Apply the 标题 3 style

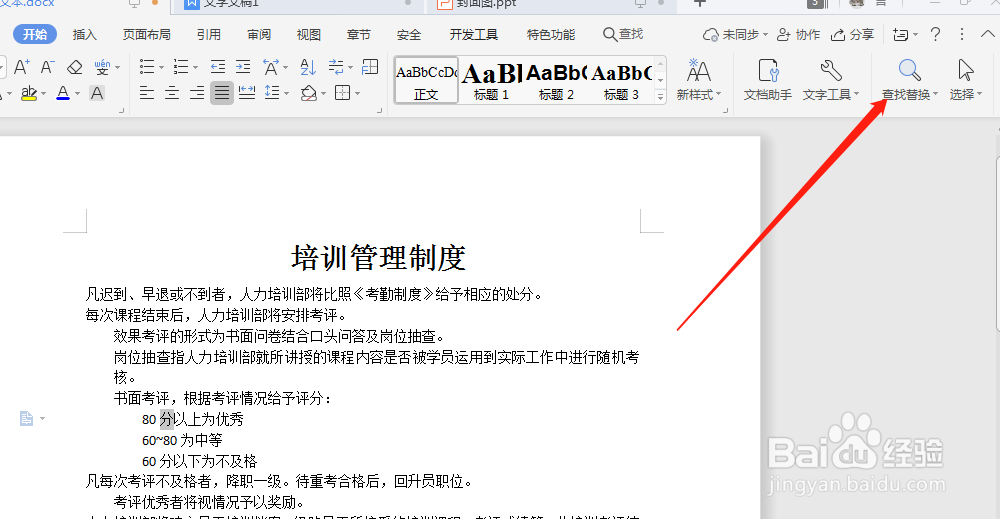click(621, 80)
